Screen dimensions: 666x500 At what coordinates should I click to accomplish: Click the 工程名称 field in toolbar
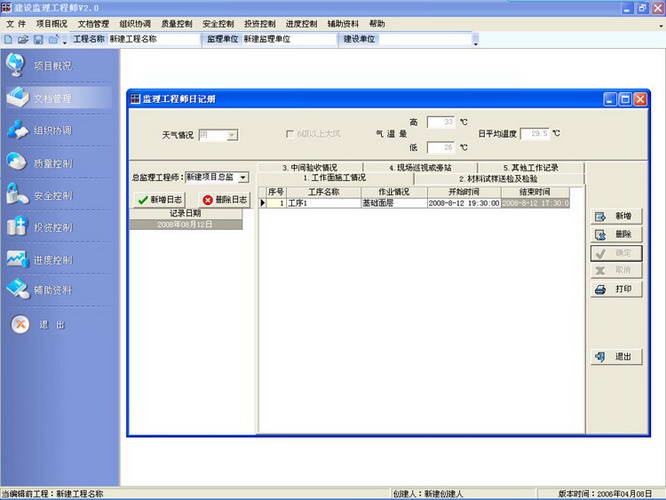coord(154,40)
